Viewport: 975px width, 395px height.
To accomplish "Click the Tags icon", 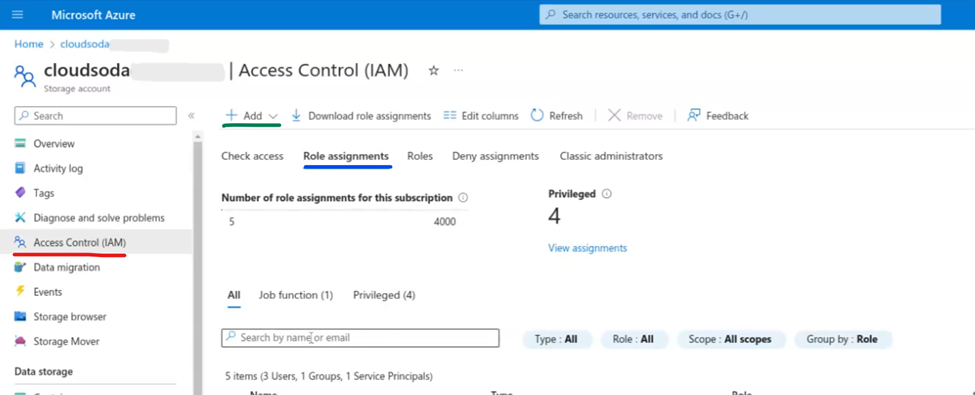I will coord(21,193).
